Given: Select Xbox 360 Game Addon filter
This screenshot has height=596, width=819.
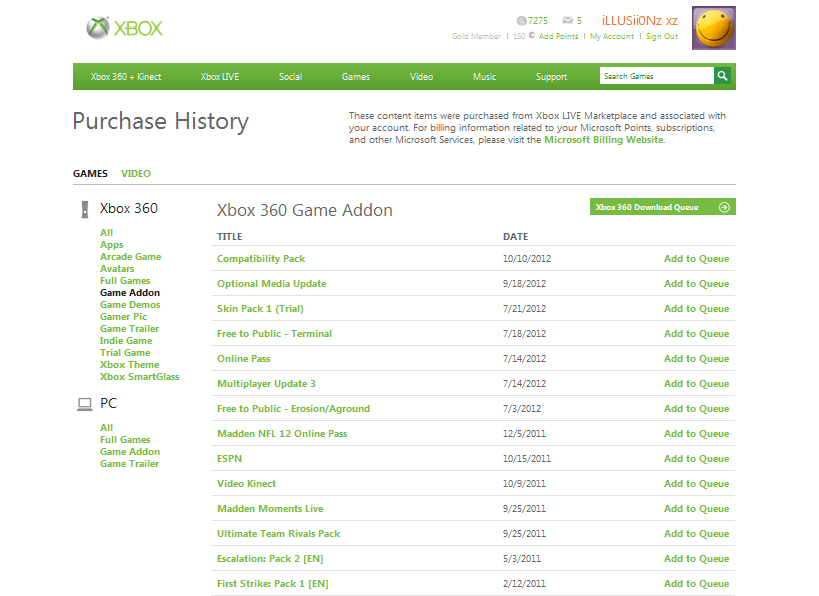Looking at the screenshot, I should 130,293.
